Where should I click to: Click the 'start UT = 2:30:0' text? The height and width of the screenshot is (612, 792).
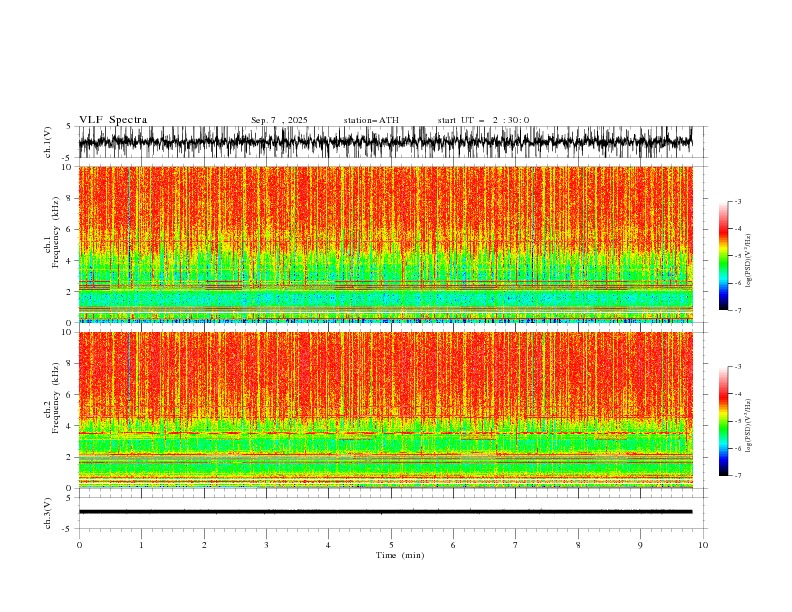click(483, 120)
